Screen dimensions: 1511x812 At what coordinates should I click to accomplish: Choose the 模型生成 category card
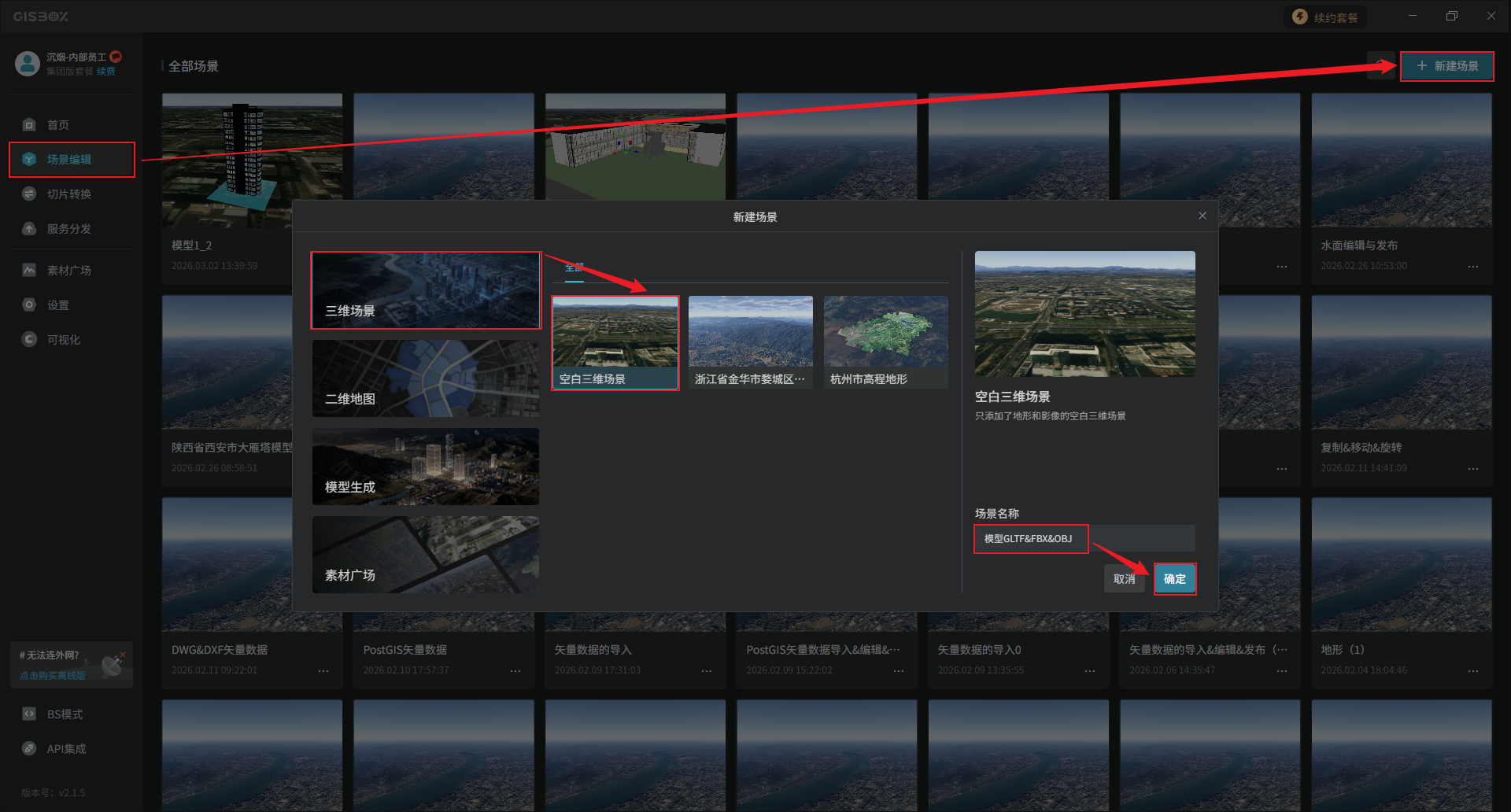426,467
